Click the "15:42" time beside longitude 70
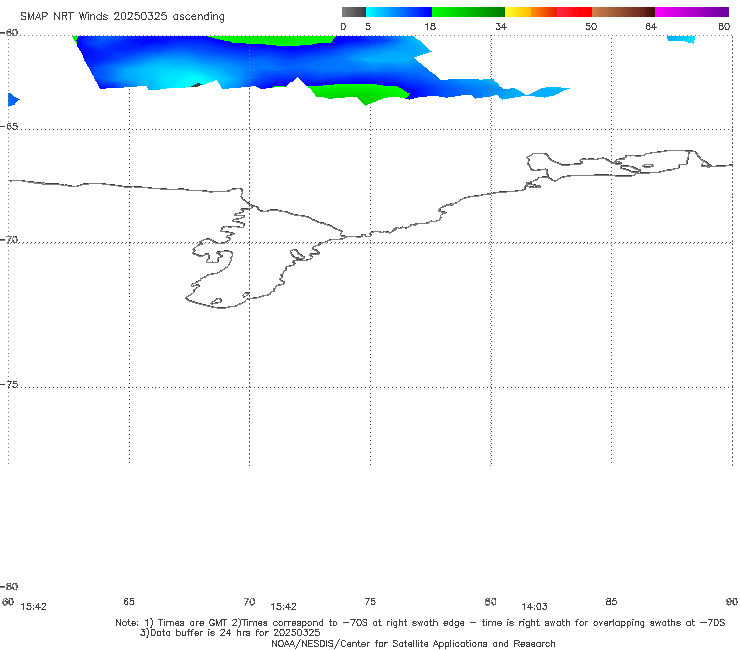This screenshot has width=740, height=650. tap(283, 607)
